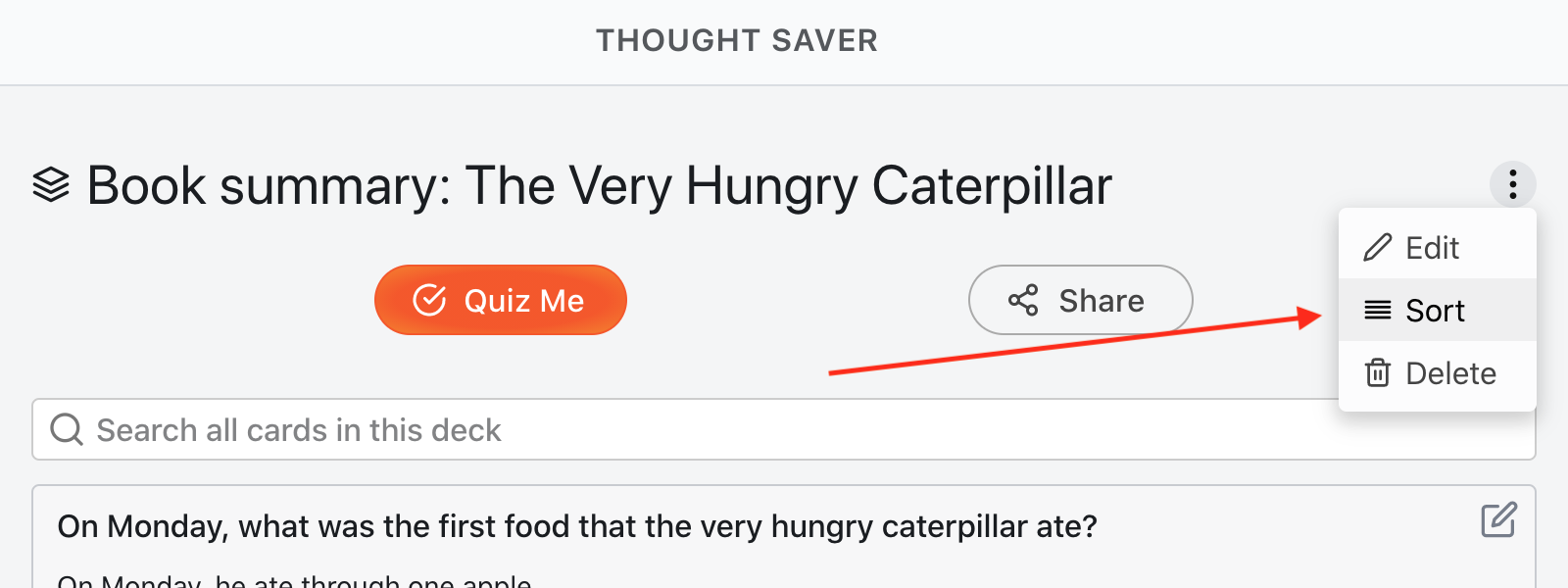Click the magnifying glass search icon
Screen dimensions: 1568x588
67,429
